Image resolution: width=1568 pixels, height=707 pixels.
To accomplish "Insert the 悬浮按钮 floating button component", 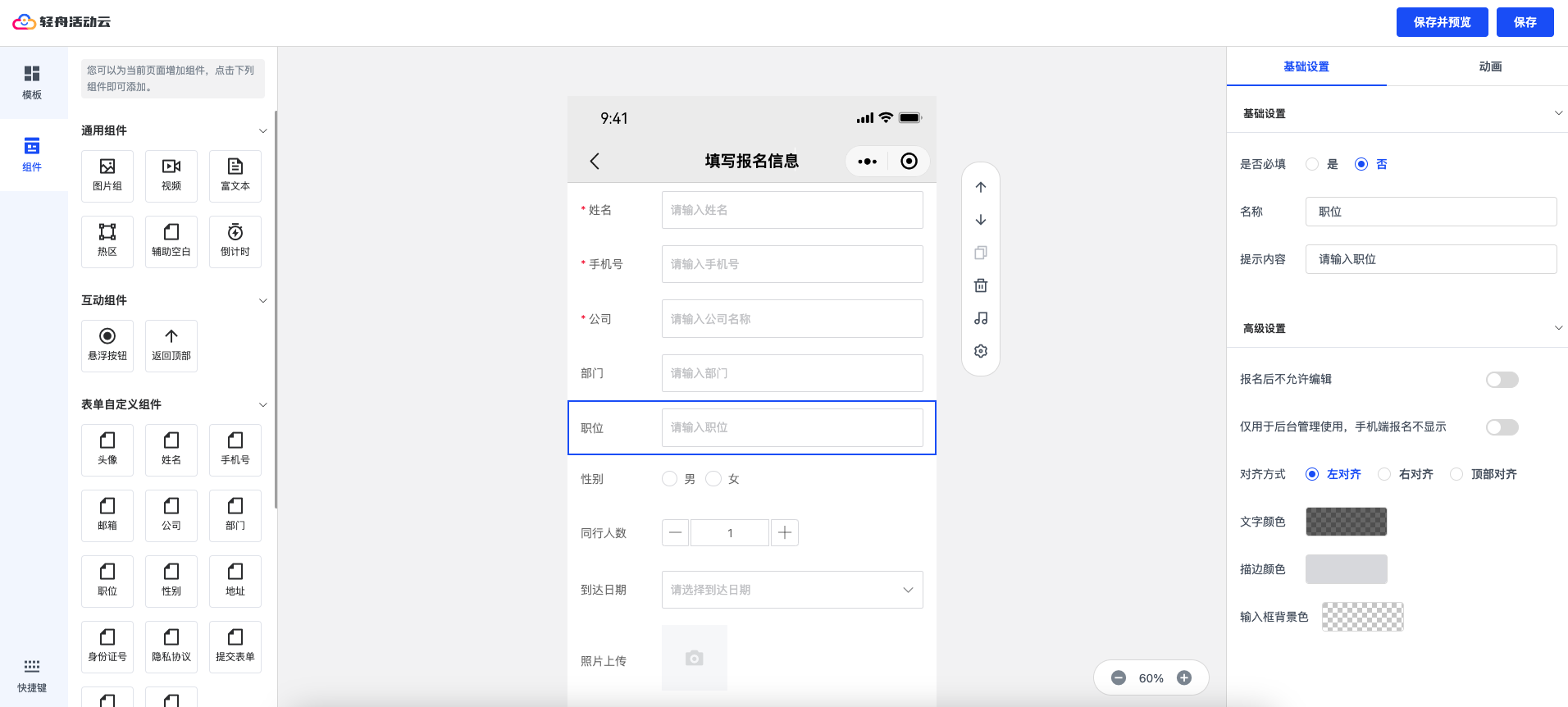I will pyautogui.click(x=107, y=345).
